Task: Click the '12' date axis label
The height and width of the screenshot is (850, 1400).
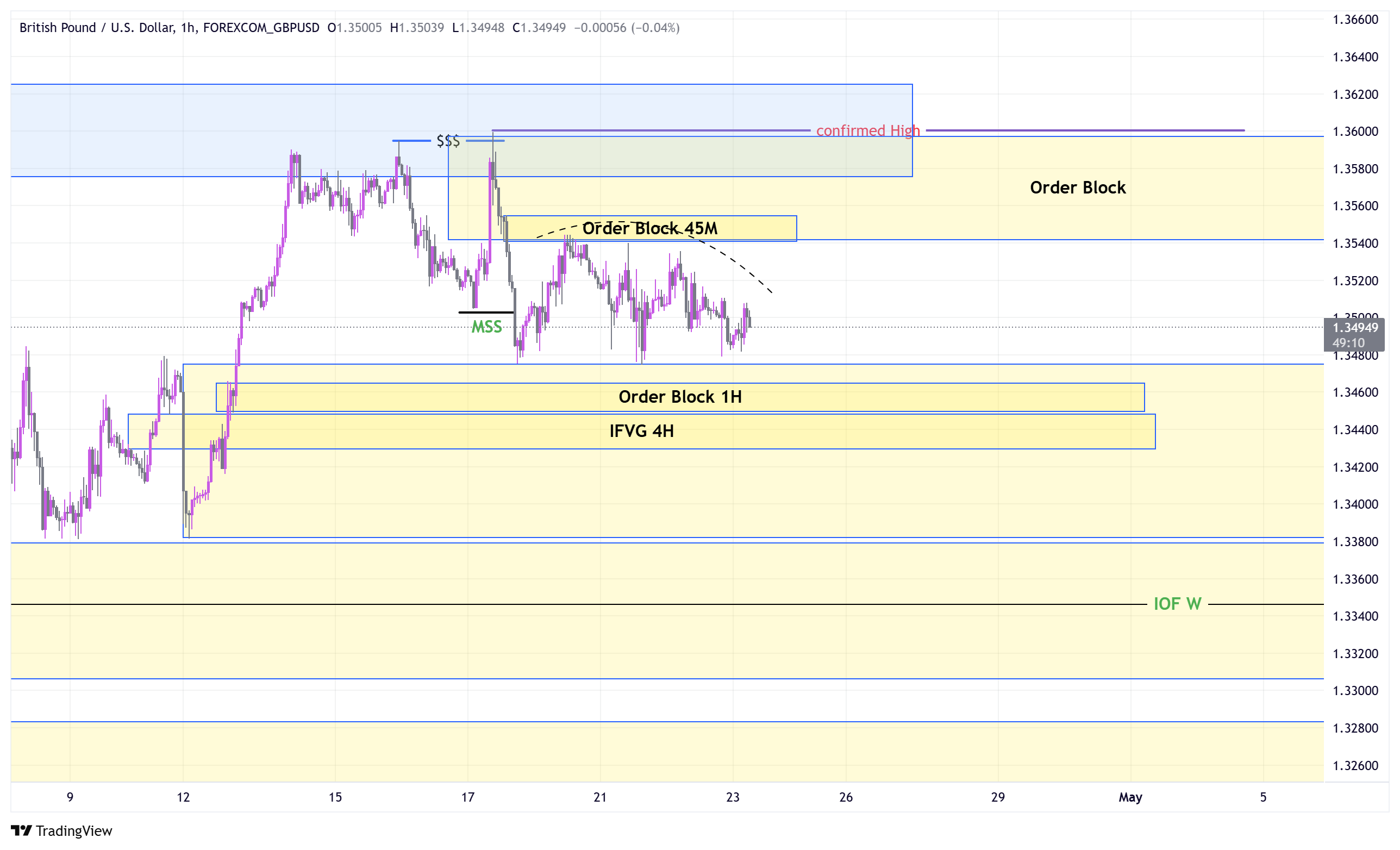Action: tap(183, 797)
